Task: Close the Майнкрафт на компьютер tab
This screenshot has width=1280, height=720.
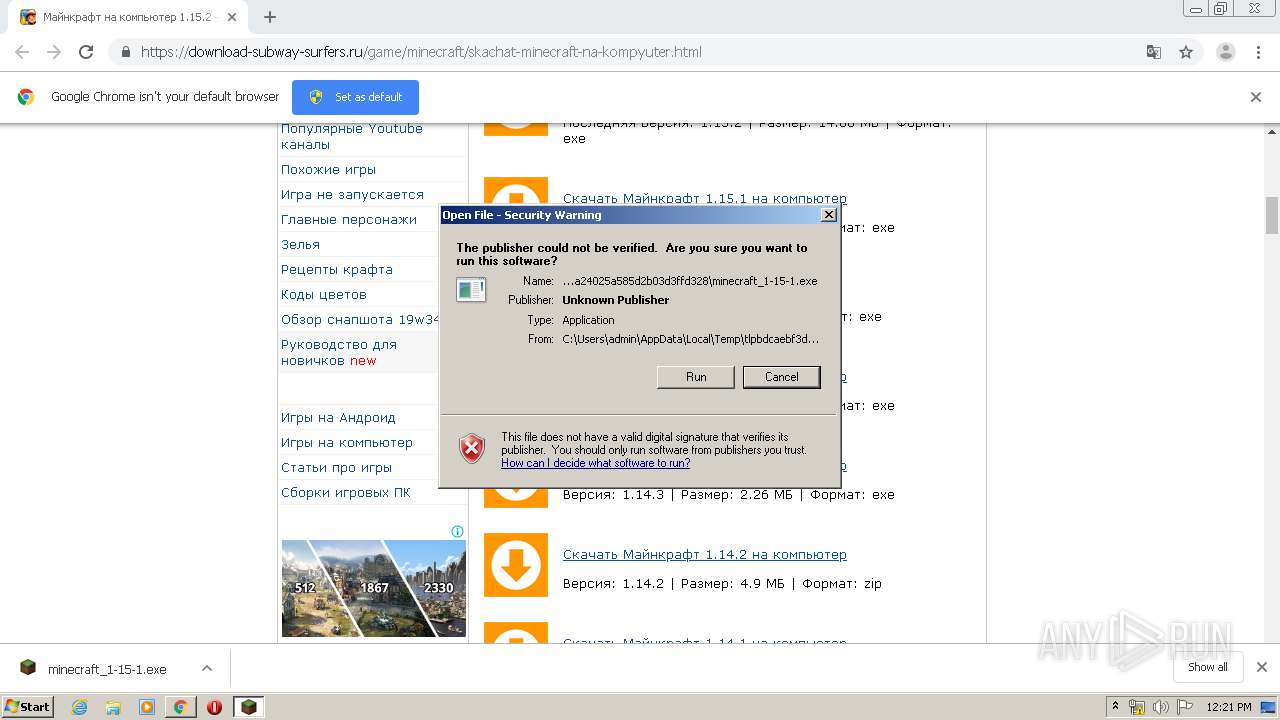Action: [232, 17]
